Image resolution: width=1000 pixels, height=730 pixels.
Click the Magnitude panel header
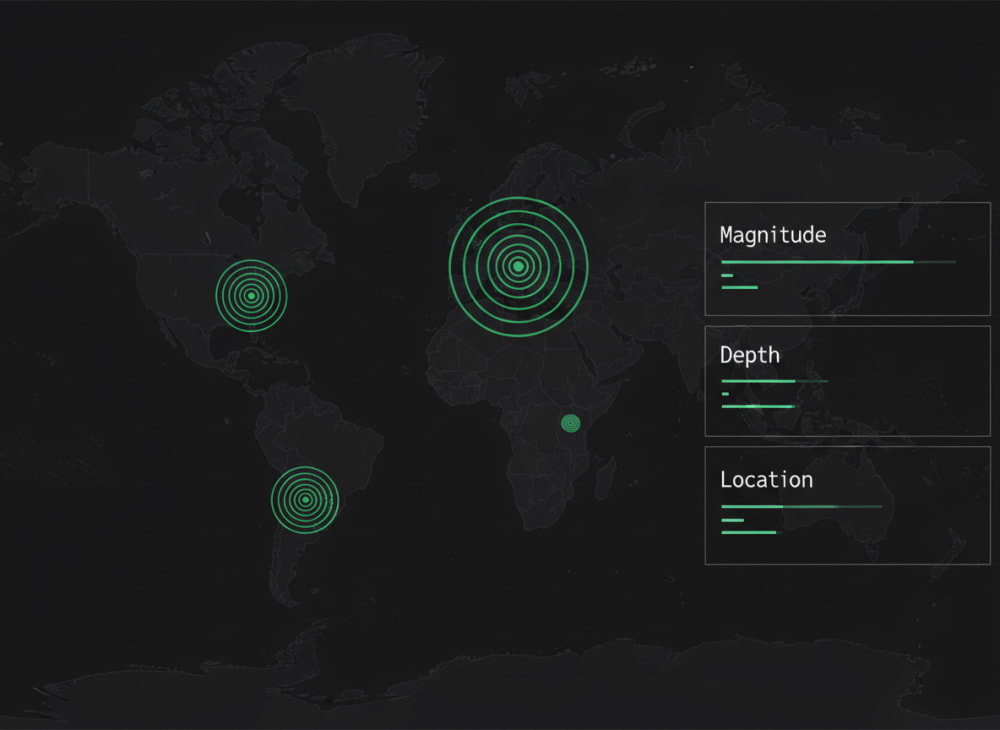pyautogui.click(x=772, y=235)
